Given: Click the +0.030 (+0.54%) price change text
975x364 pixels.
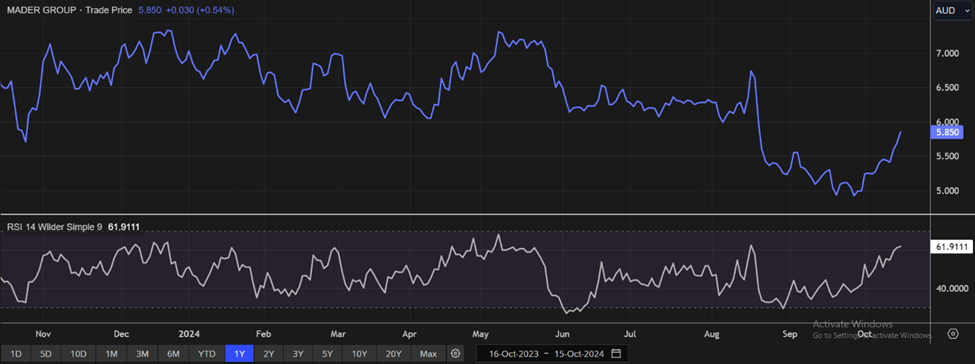Looking at the screenshot, I should [x=201, y=10].
